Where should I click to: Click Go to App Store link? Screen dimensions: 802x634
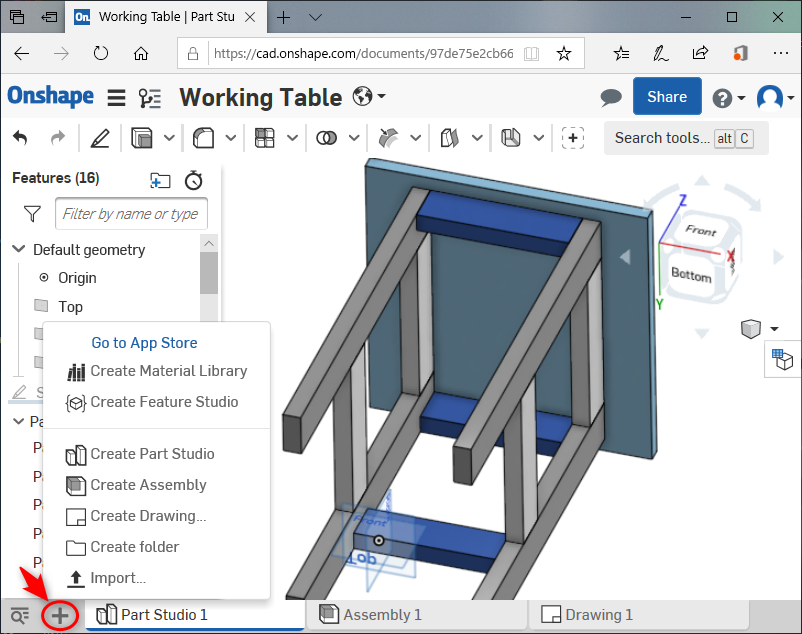click(144, 343)
